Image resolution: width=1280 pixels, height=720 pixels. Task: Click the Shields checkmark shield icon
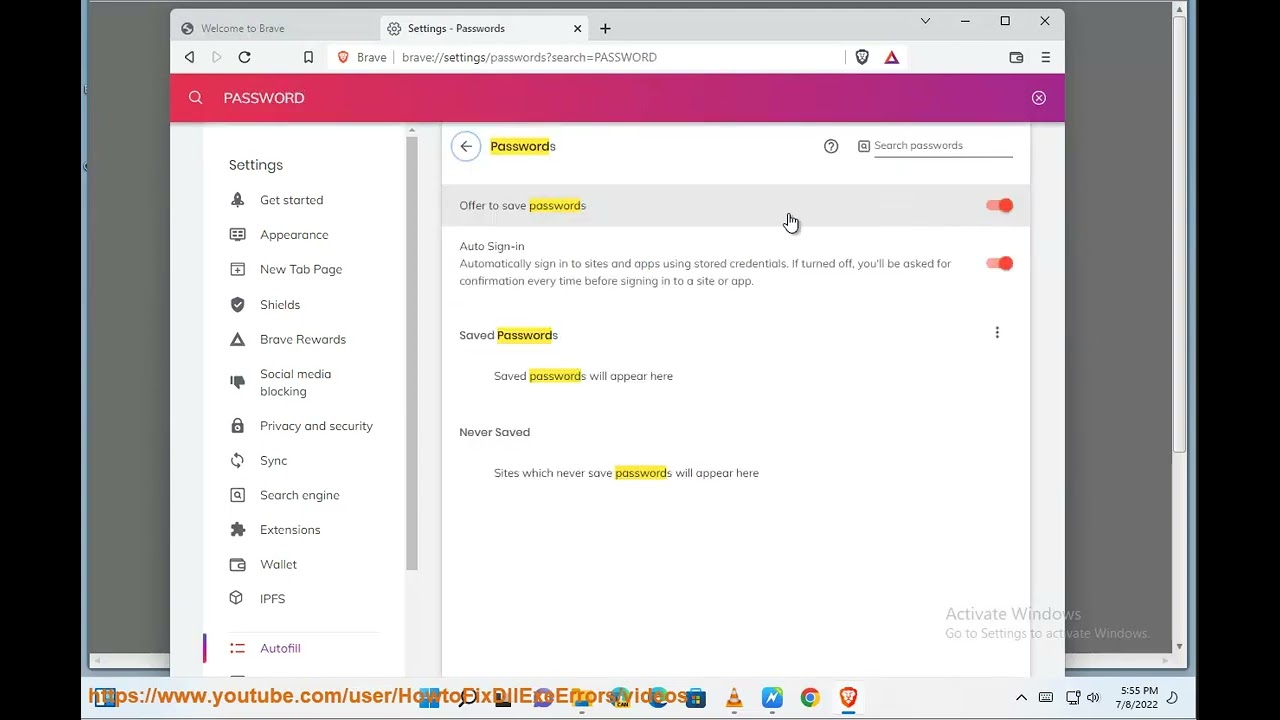(x=237, y=305)
